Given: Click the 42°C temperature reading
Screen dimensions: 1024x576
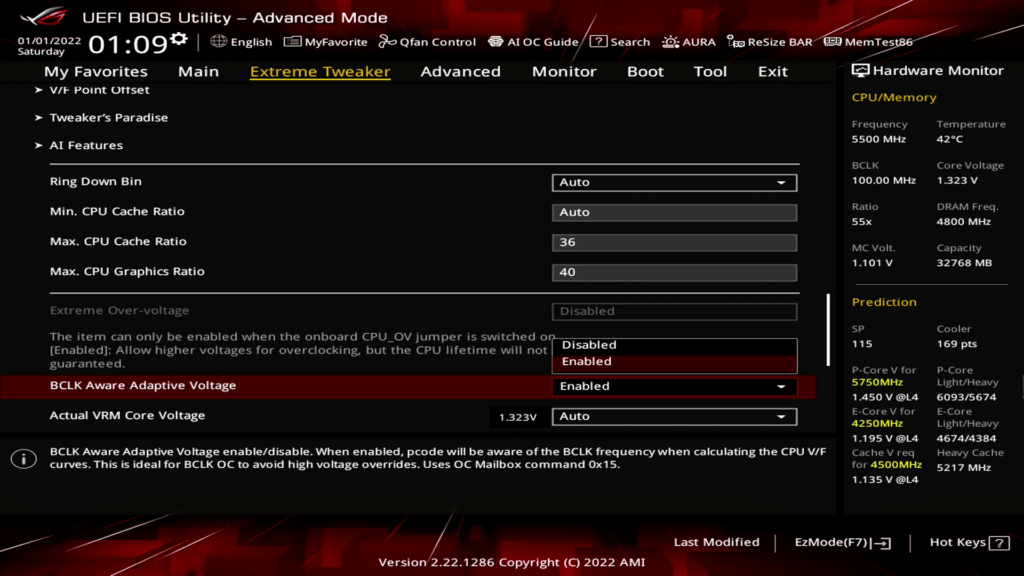Looking at the screenshot, I should click(x=950, y=139).
